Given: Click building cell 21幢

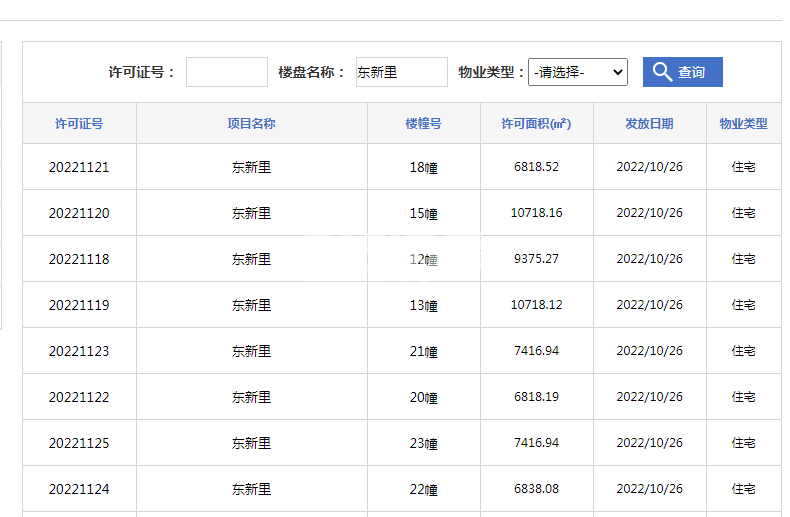Looking at the screenshot, I should [x=423, y=352].
